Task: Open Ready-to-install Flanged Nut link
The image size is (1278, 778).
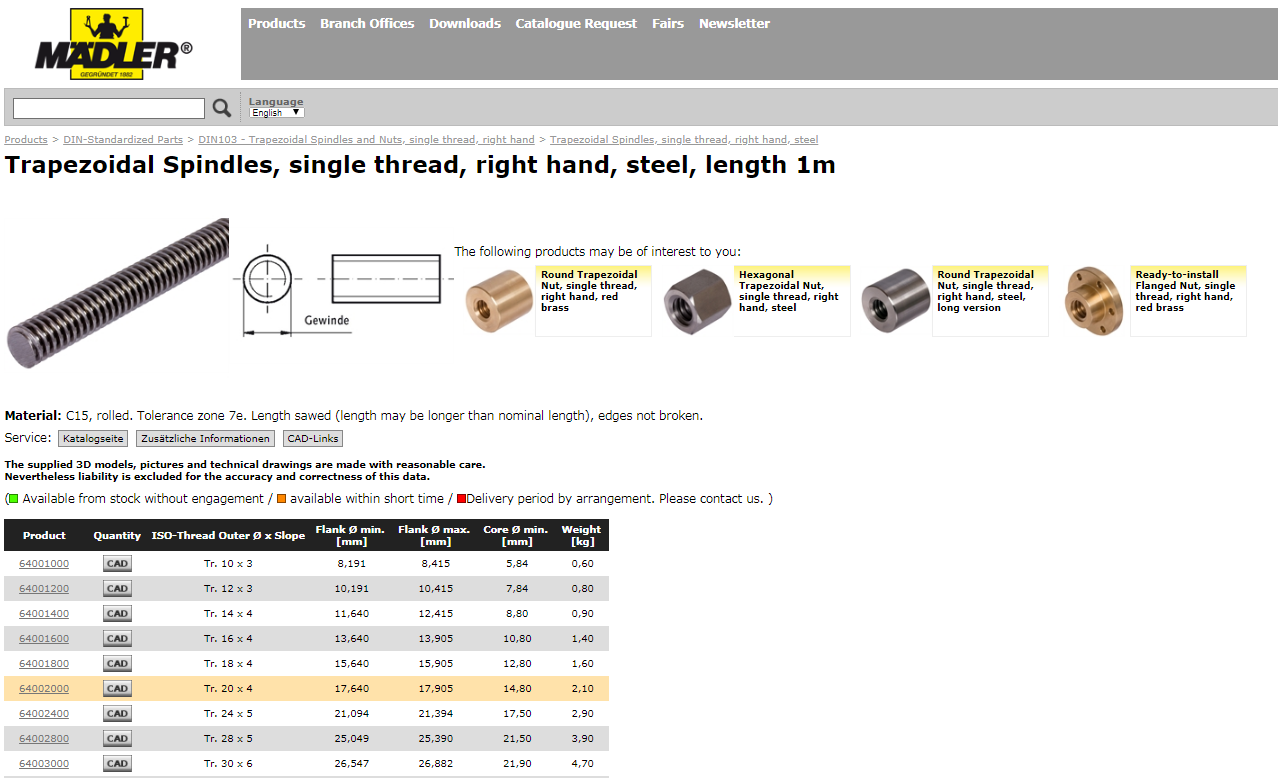Action: [1185, 291]
